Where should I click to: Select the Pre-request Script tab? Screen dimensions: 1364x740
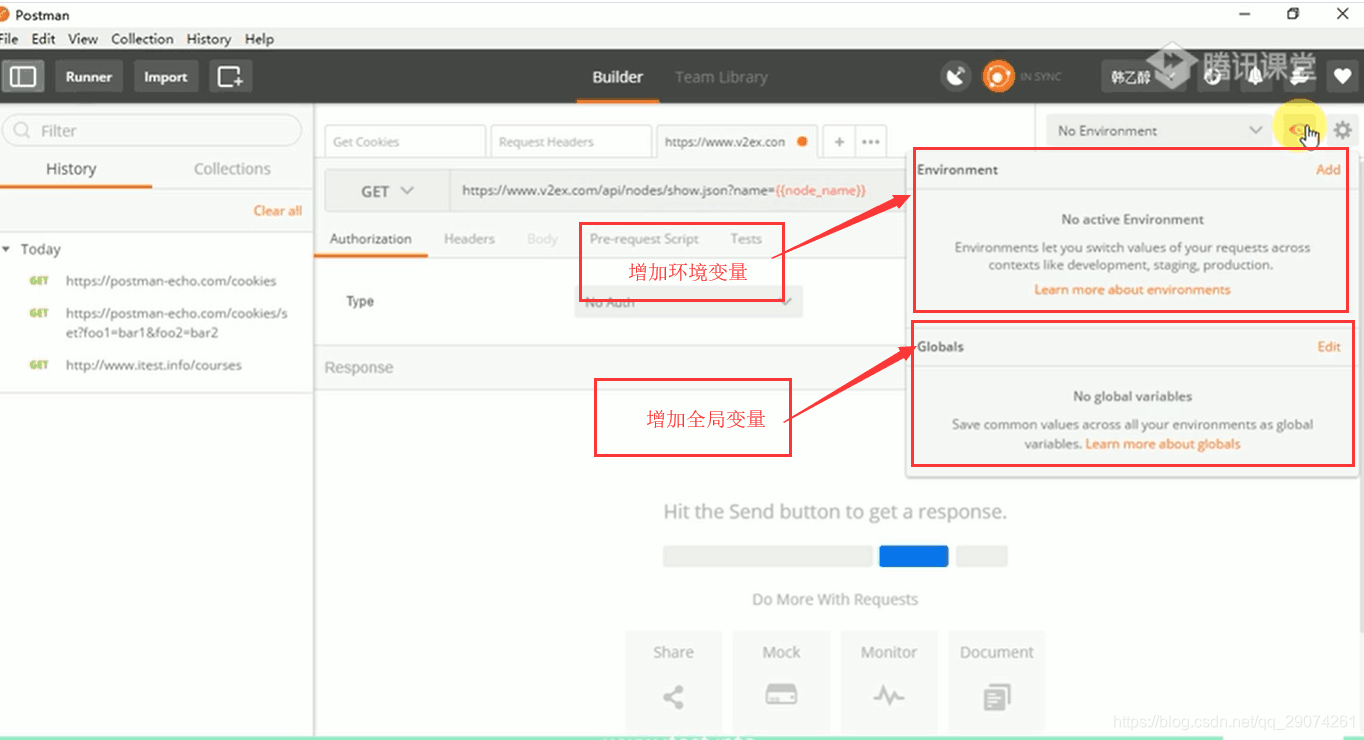[644, 239]
